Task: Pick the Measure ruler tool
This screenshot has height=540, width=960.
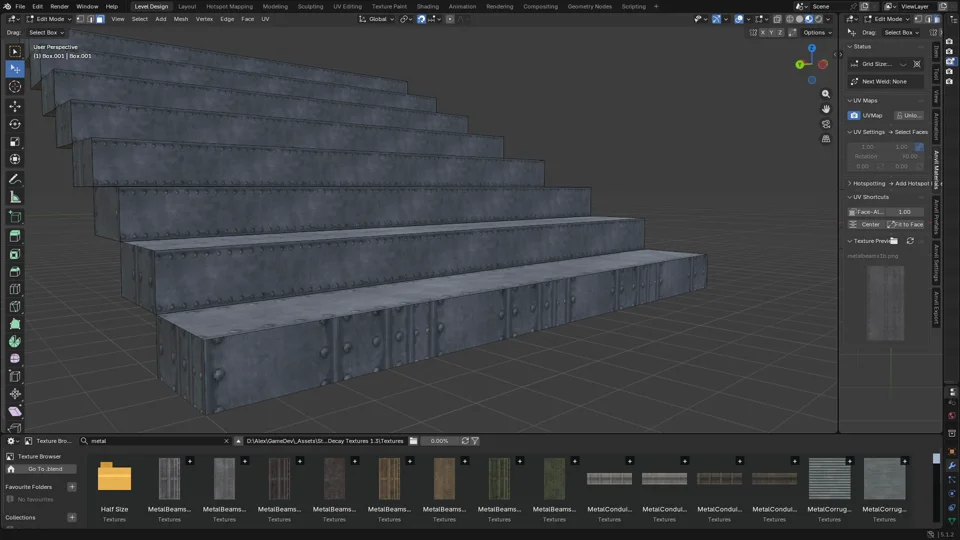Action: [x=15, y=197]
